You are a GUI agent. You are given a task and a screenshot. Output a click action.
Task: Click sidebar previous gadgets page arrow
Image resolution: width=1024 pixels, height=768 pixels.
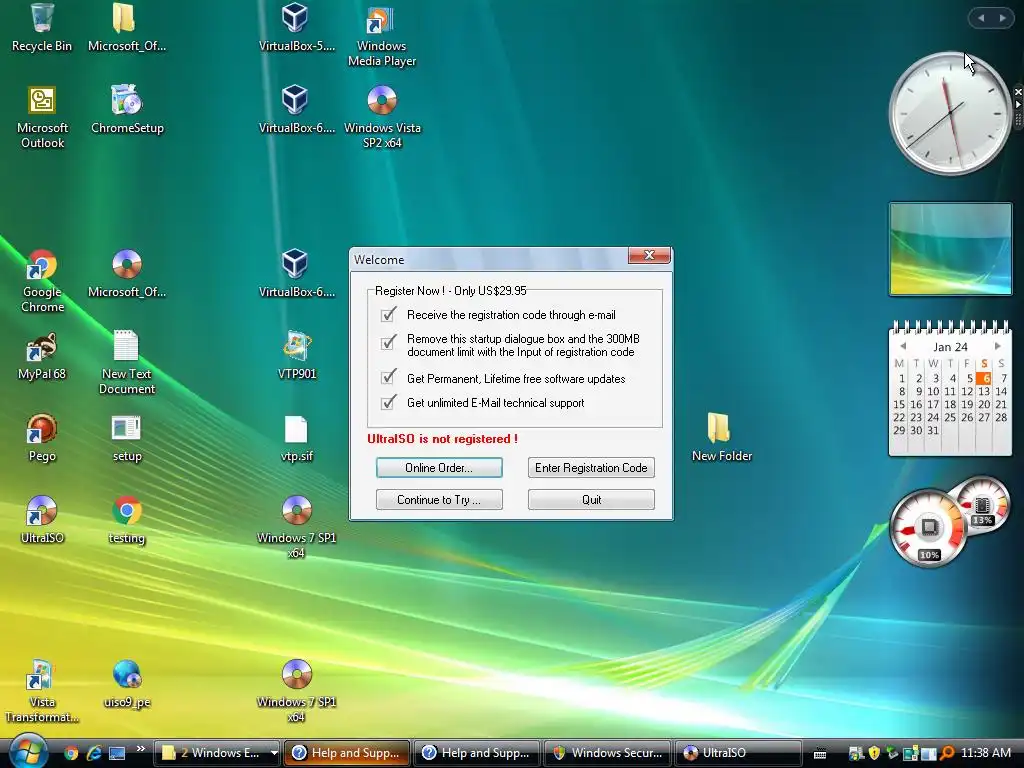coord(981,18)
